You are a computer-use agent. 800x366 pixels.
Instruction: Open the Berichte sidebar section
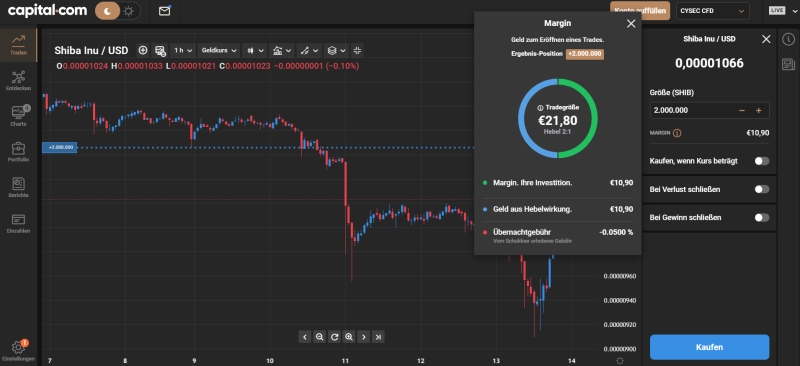pos(18,187)
